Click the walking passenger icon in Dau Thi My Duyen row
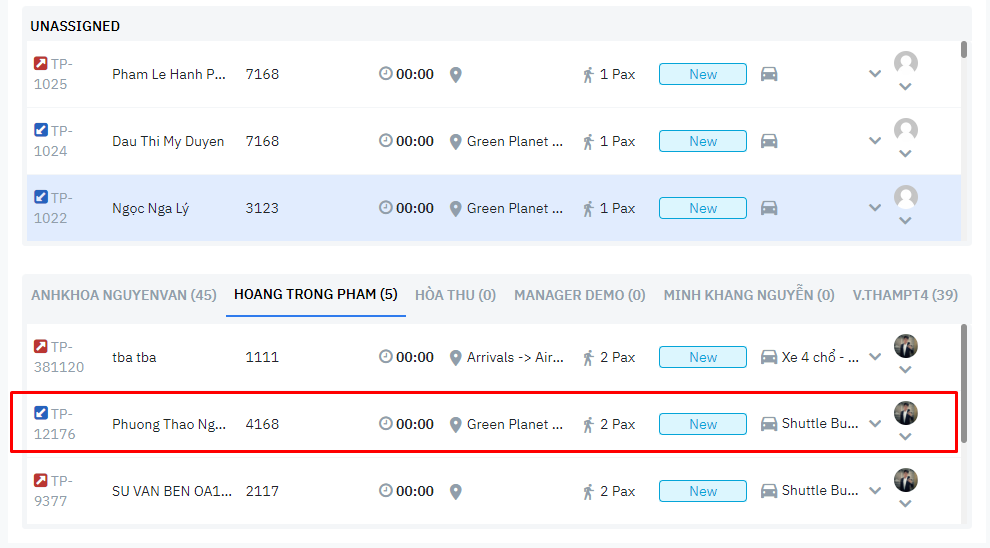 coord(589,141)
